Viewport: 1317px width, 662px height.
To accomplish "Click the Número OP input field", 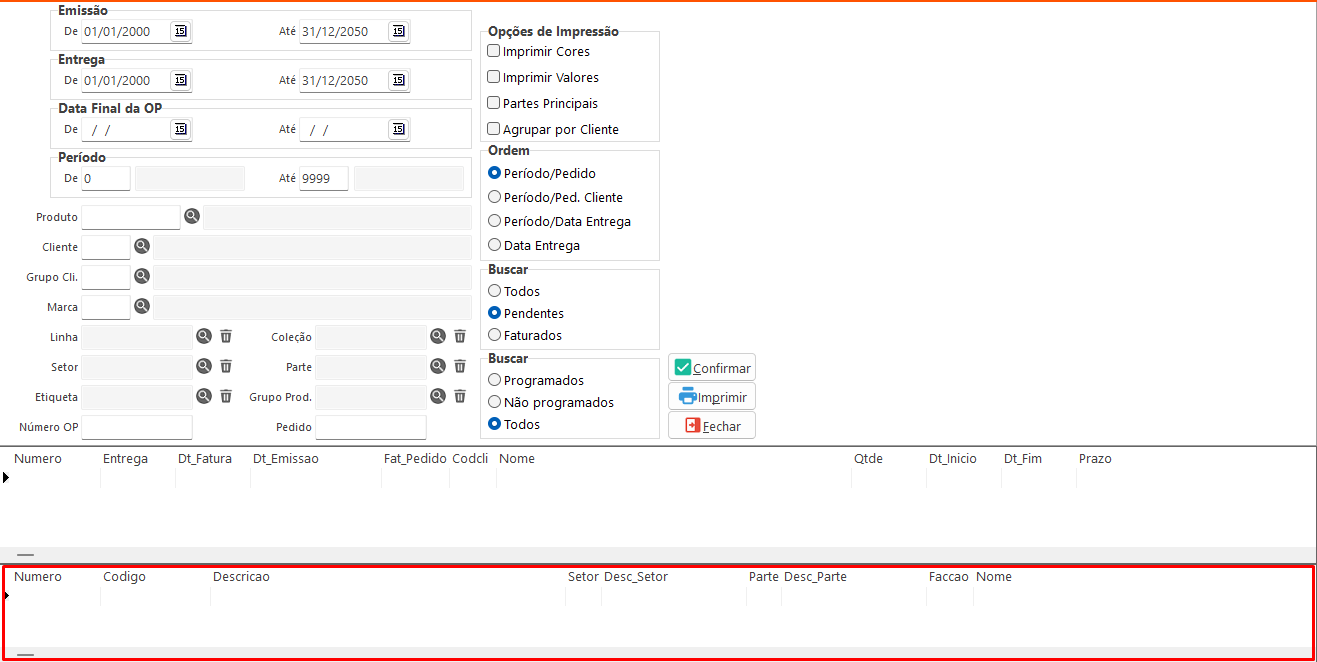I will coord(137,428).
